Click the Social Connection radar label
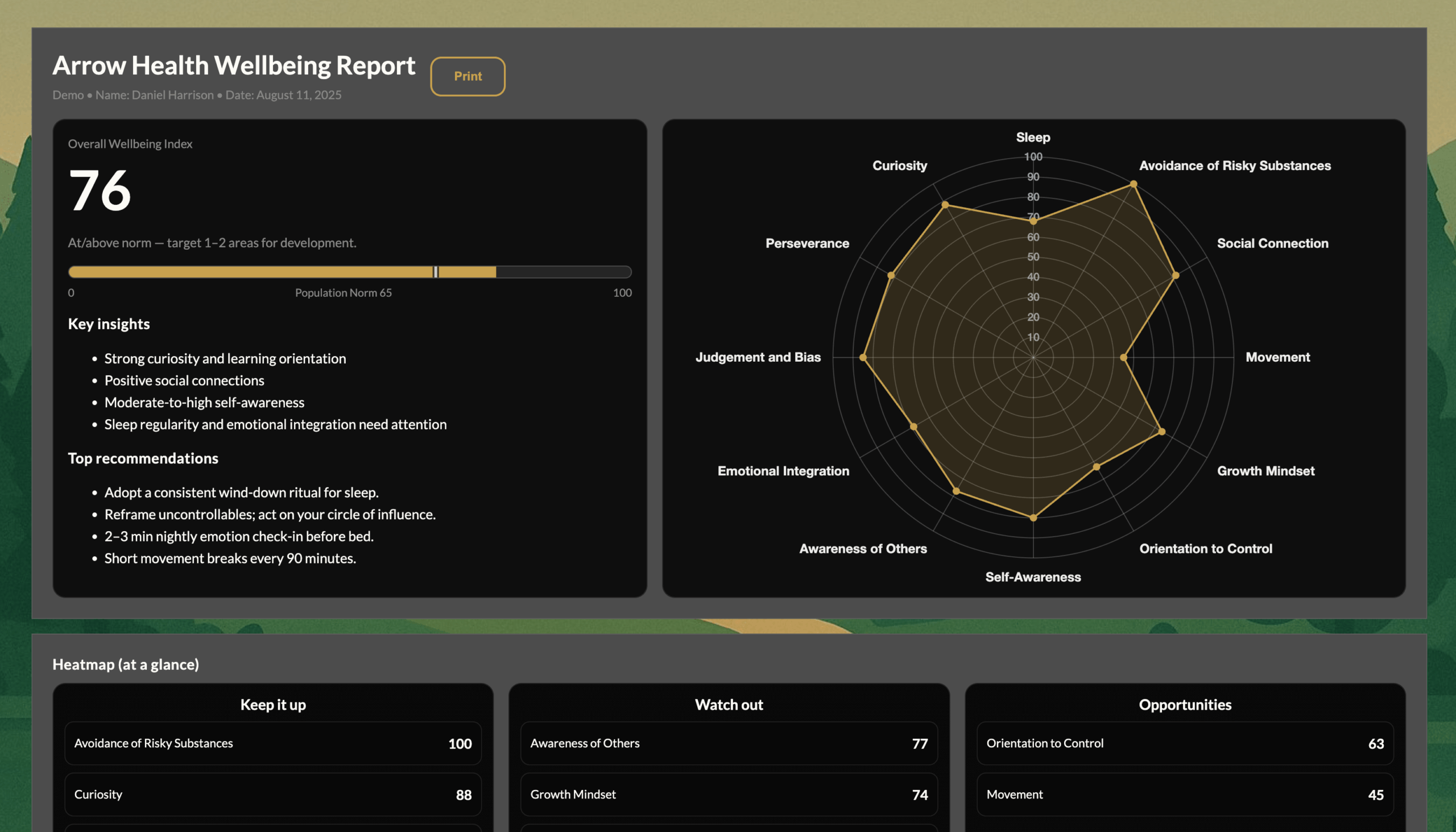 pos(1272,243)
